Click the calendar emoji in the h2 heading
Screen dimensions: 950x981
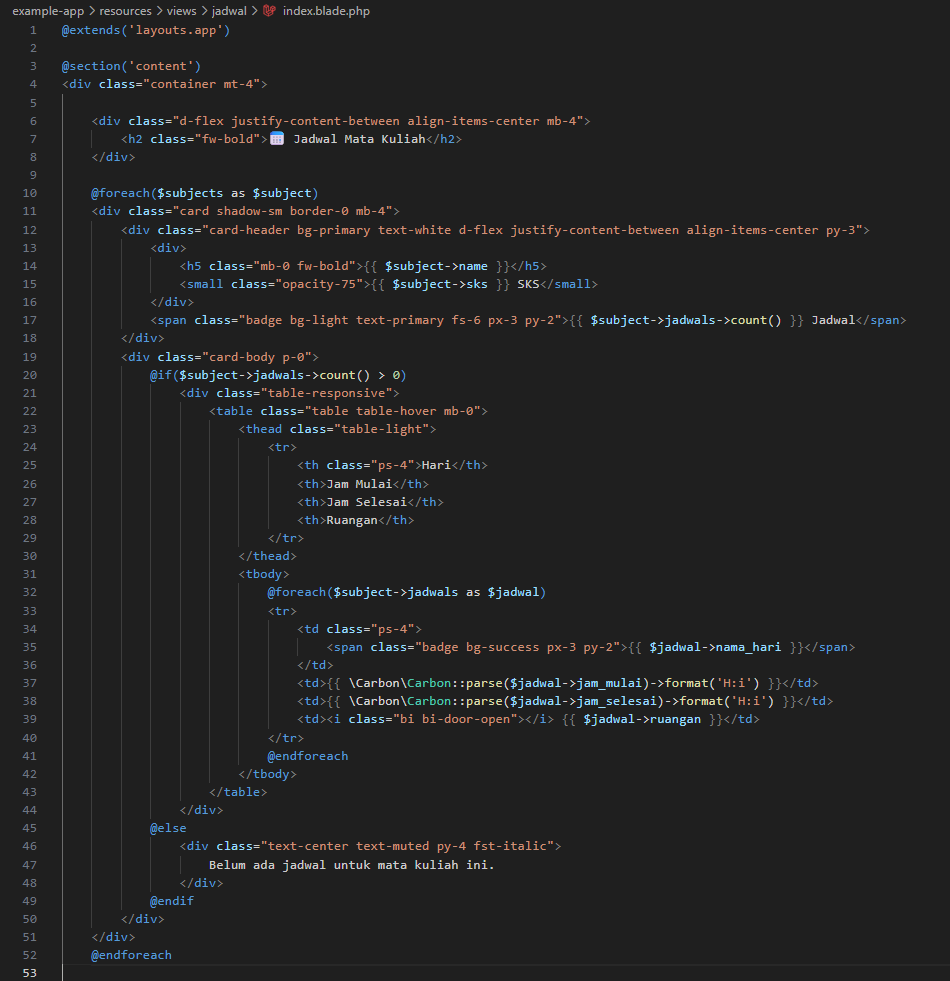pos(277,139)
